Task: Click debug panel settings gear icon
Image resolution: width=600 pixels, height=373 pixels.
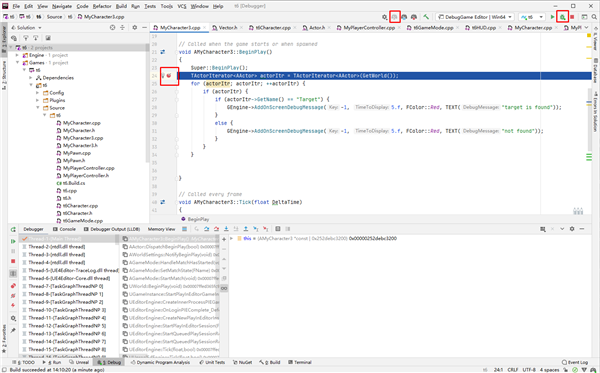Action: 572,229
